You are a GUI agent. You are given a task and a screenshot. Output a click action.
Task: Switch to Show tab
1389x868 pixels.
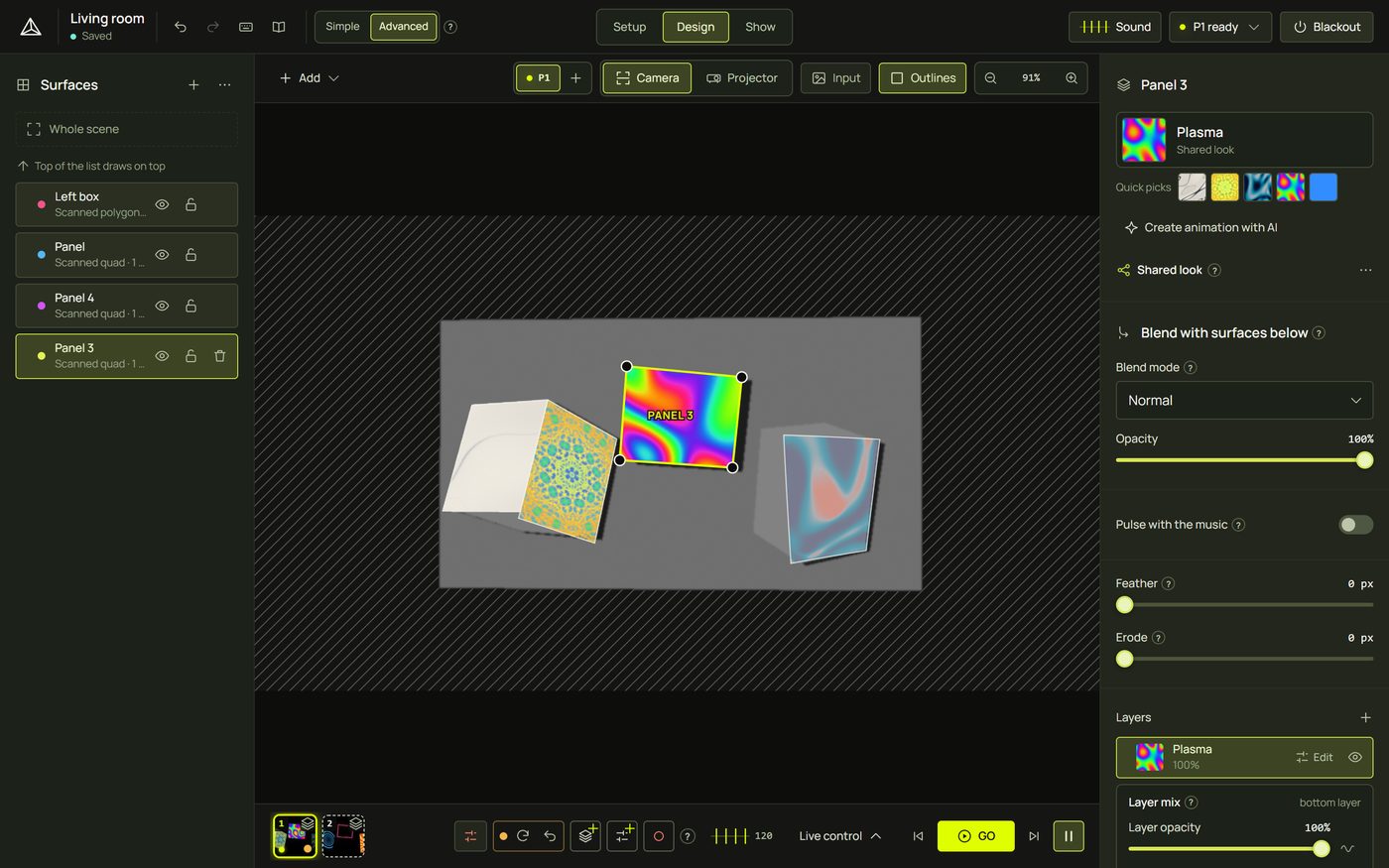click(x=760, y=27)
